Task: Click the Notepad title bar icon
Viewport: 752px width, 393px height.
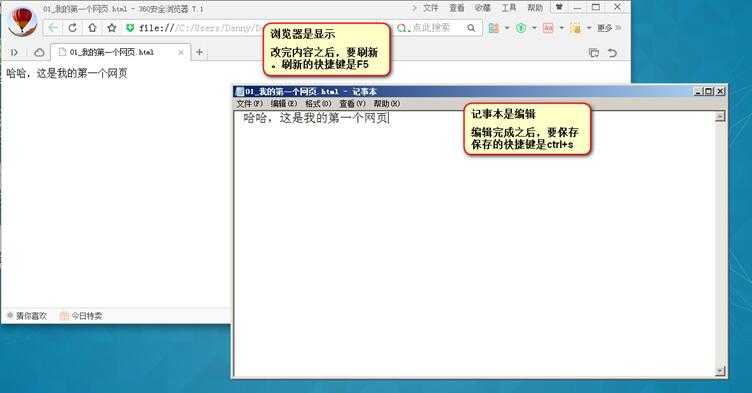Action: 239,91
